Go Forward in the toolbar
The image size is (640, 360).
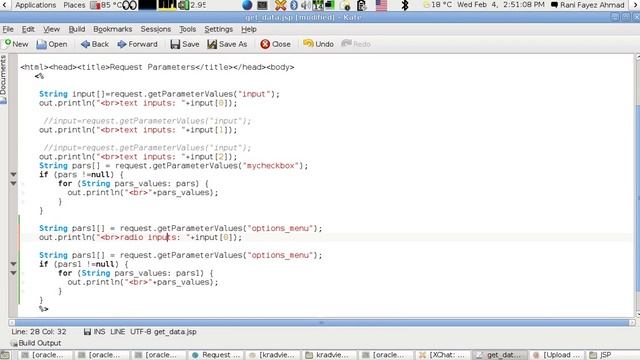[x=138, y=44]
